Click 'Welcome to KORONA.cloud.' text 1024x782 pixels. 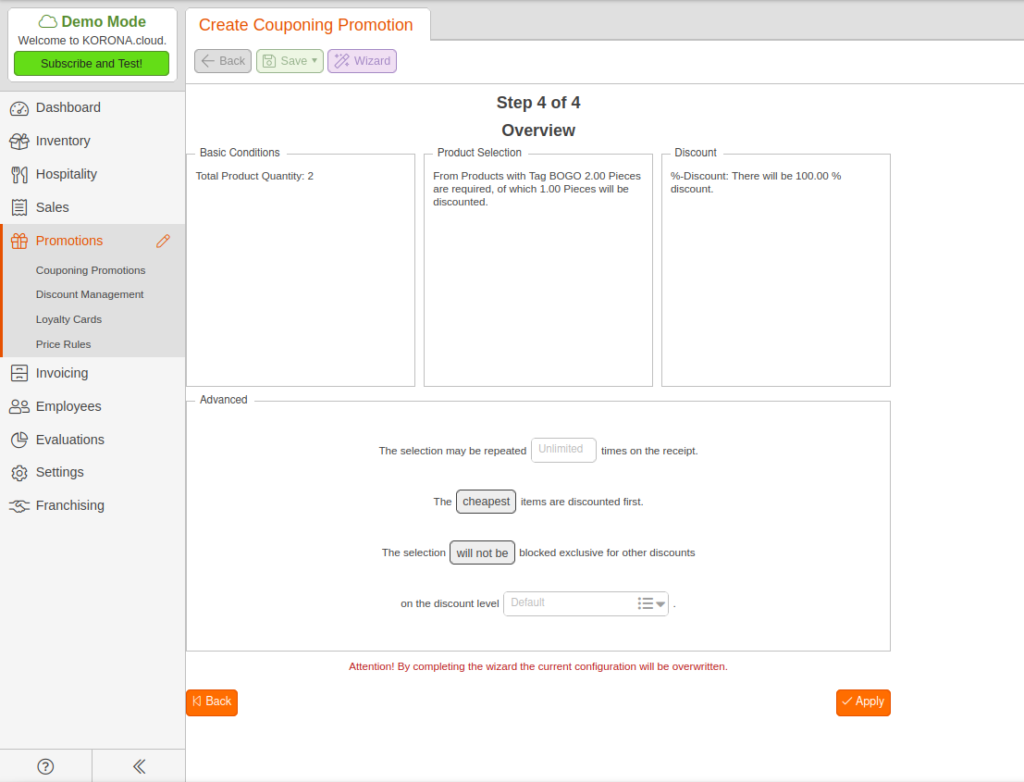92,41
